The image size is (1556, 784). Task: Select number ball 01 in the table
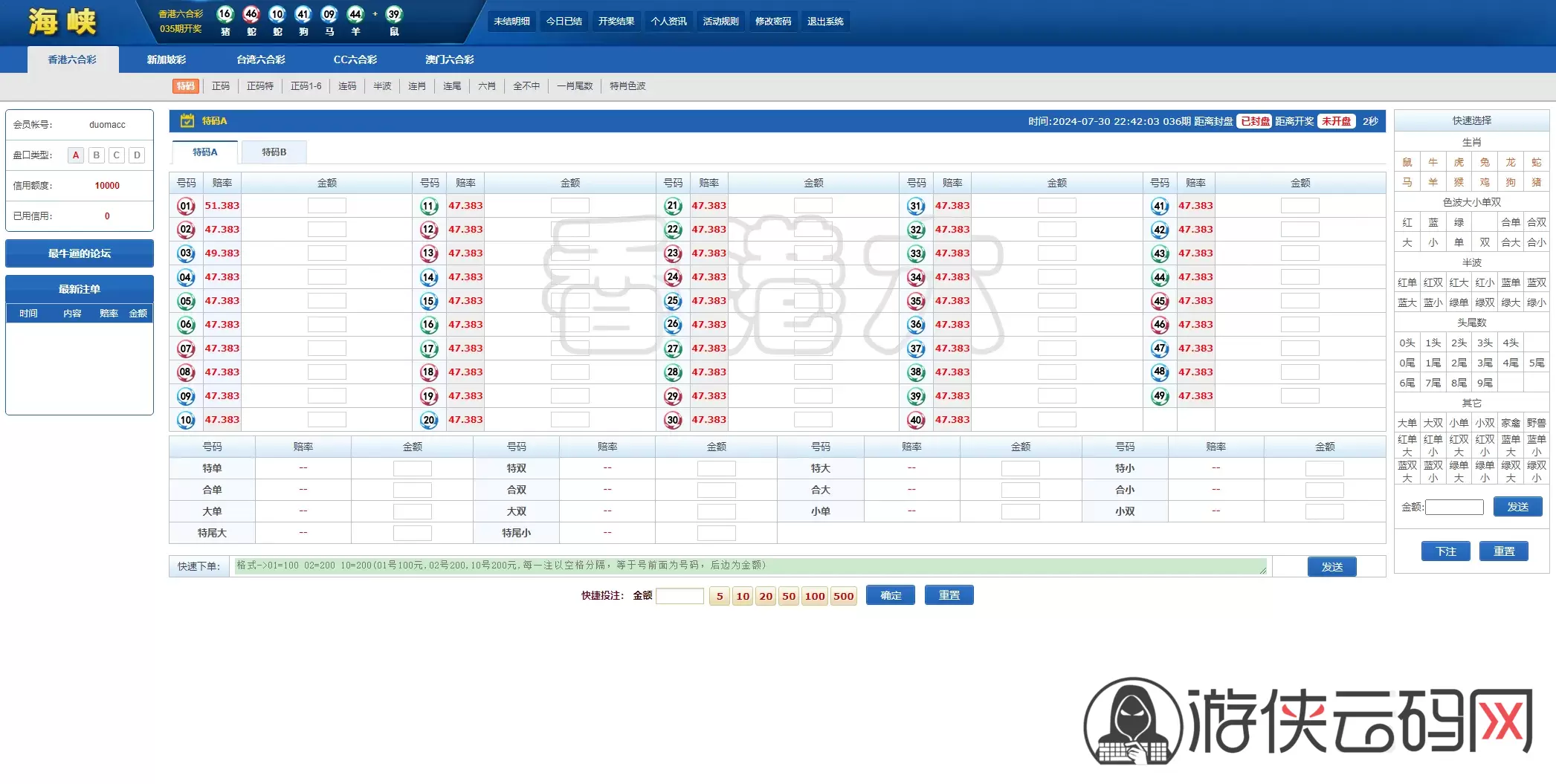186,206
